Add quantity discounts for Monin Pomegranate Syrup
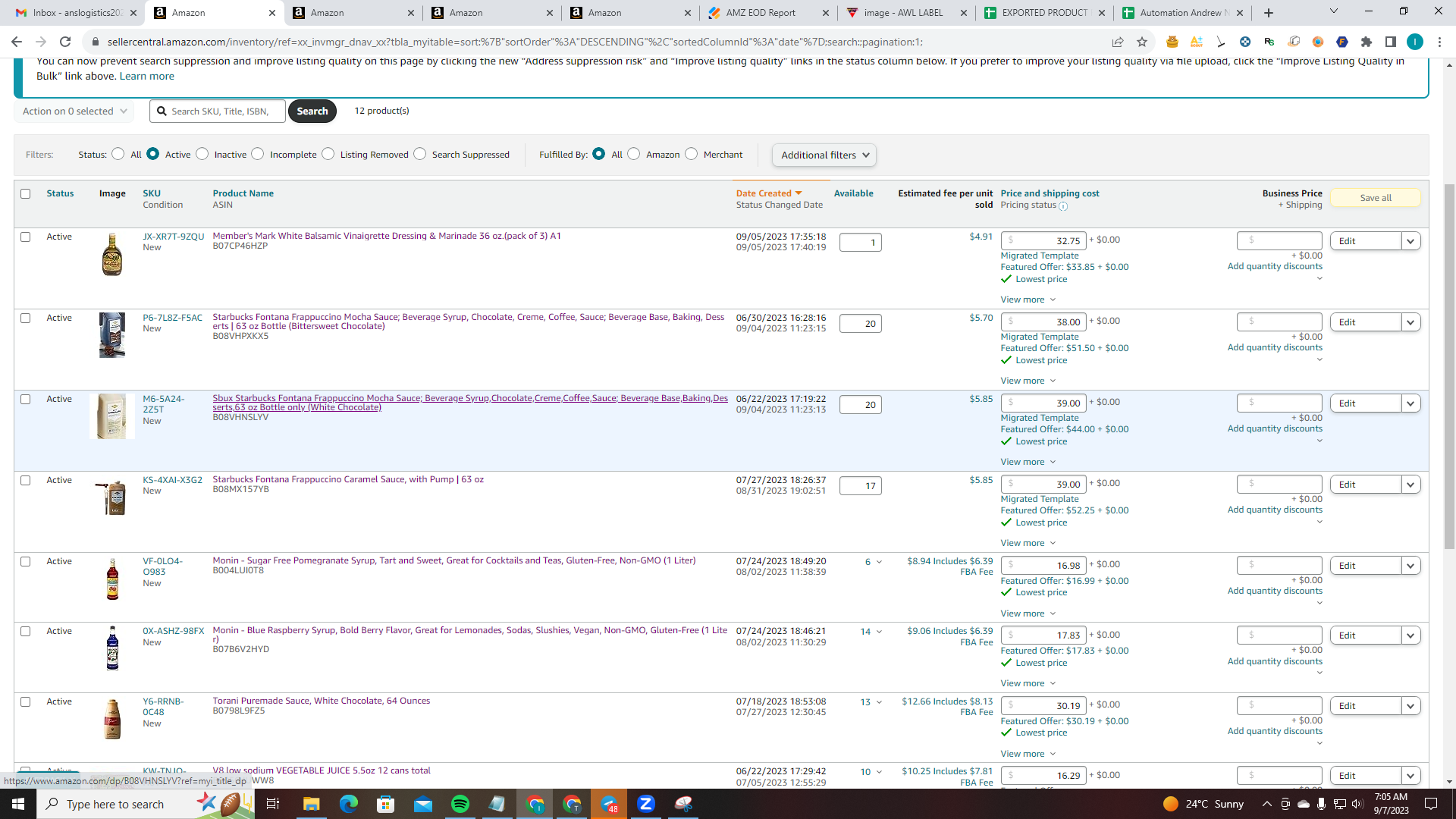1456x819 pixels. [1275, 591]
